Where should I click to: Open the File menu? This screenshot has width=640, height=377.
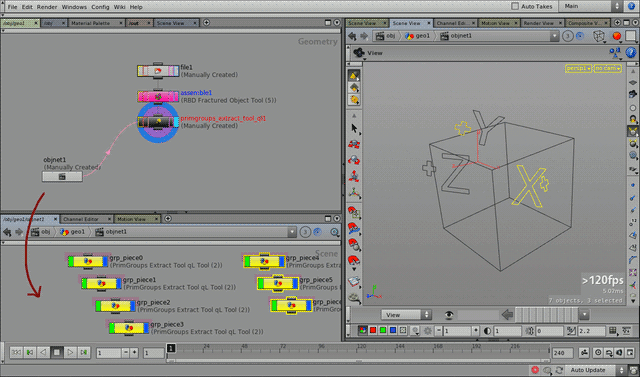coord(12,7)
